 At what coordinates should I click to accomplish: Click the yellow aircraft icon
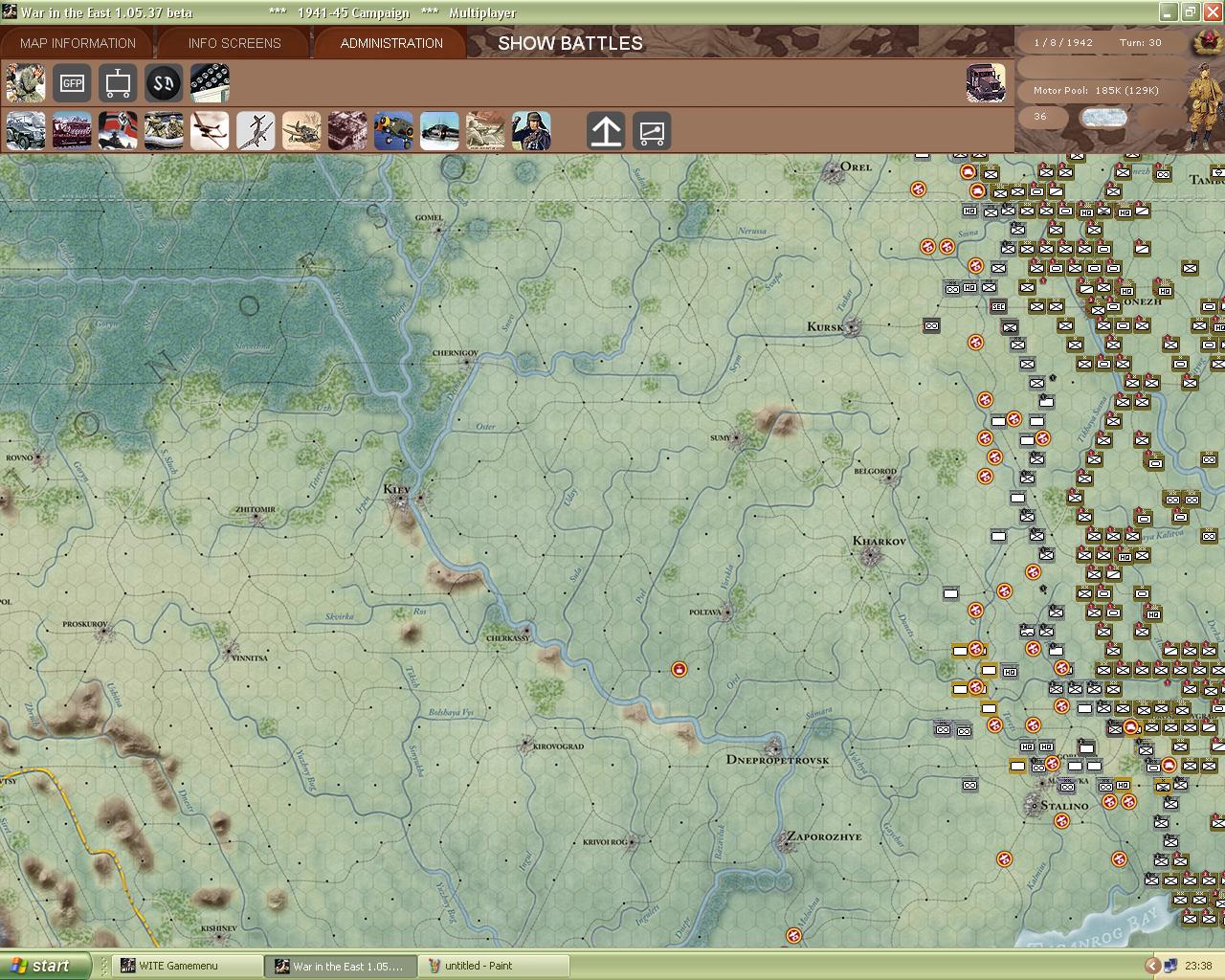pyautogui.click(x=393, y=131)
